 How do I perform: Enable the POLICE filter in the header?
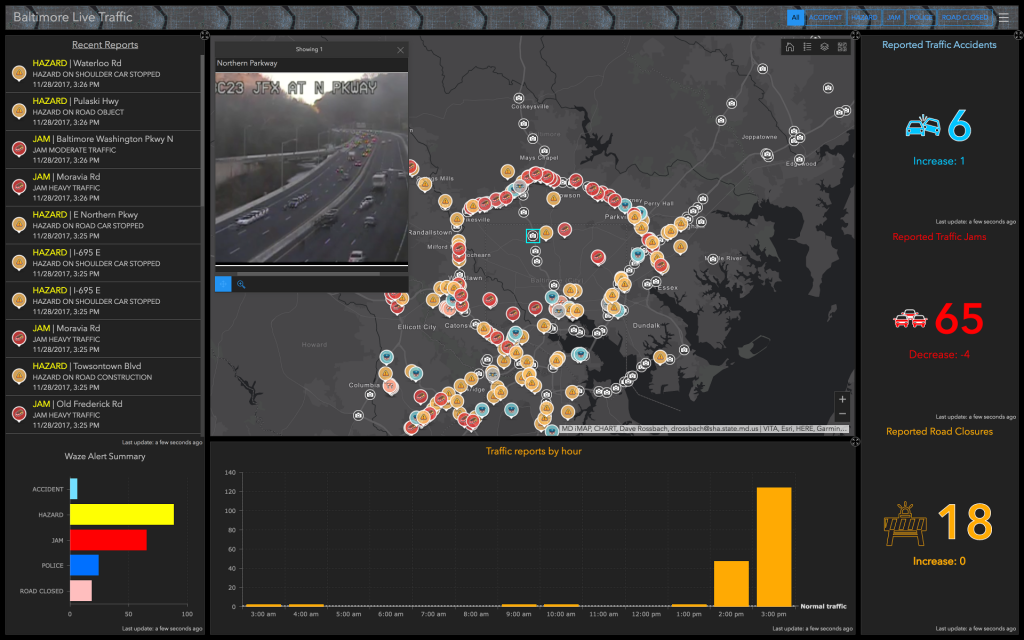click(x=920, y=17)
